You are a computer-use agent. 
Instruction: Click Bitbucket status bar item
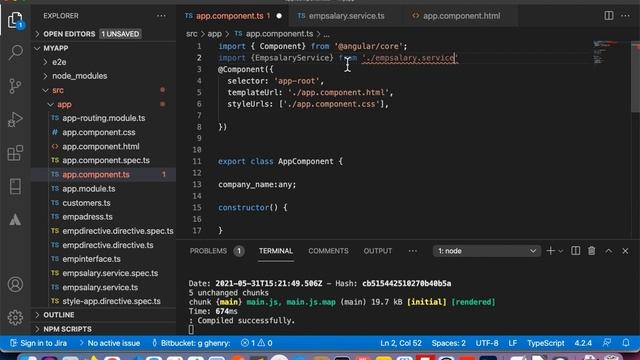(x=191, y=343)
